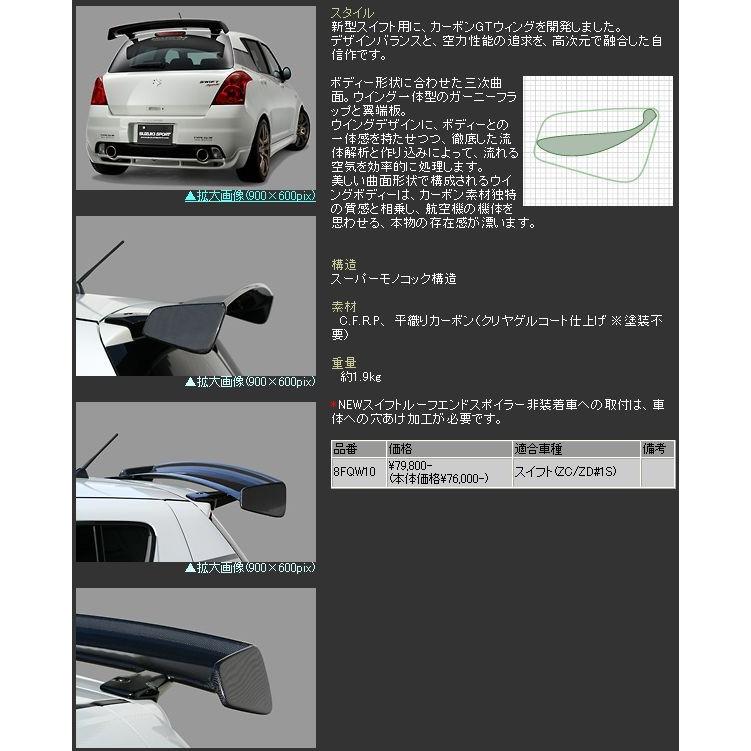Click the 備考 table header
Viewport: 751px width, 751px height.
pos(658,449)
